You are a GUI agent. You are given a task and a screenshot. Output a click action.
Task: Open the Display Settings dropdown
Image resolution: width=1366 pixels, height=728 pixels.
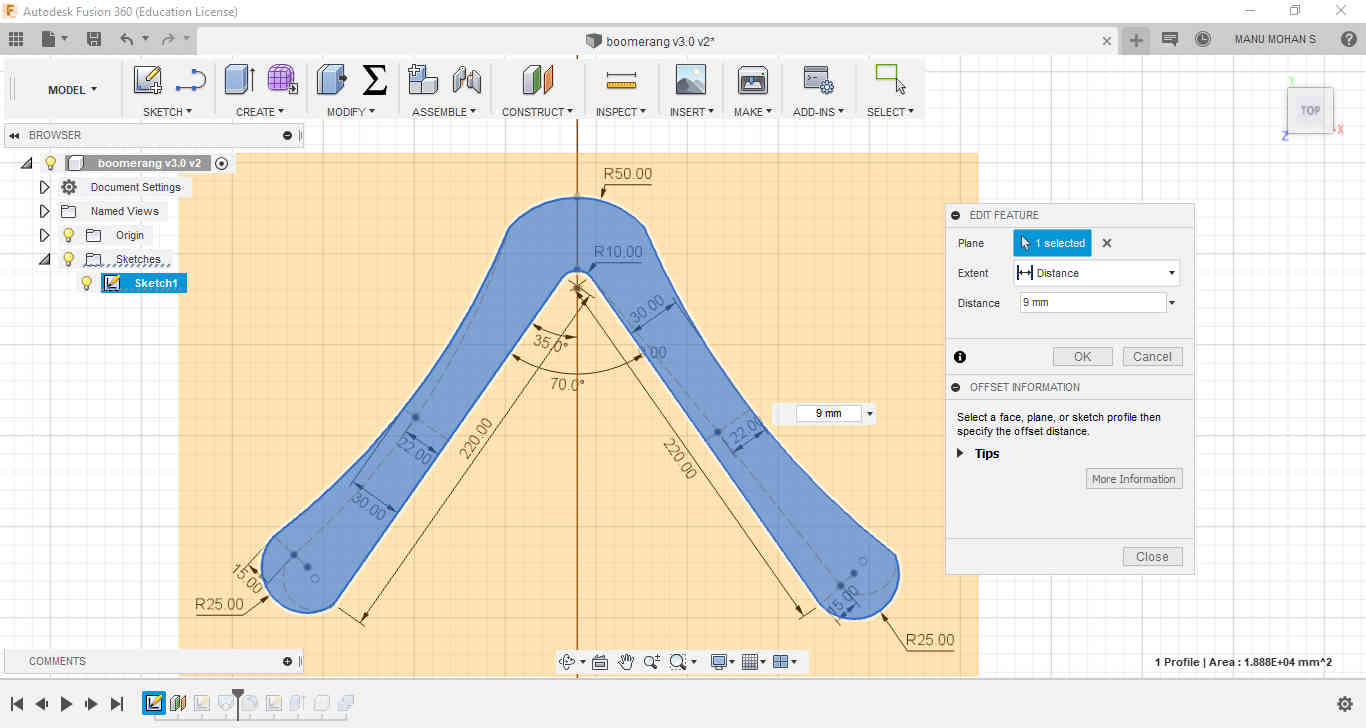[x=722, y=662]
